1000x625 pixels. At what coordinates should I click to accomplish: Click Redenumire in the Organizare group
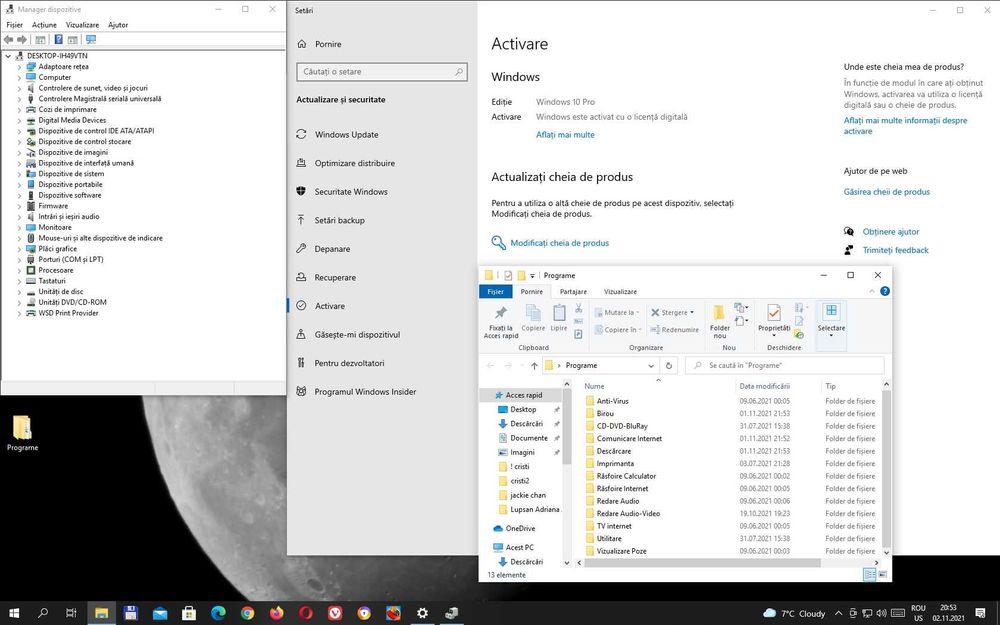tap(675, 330)
